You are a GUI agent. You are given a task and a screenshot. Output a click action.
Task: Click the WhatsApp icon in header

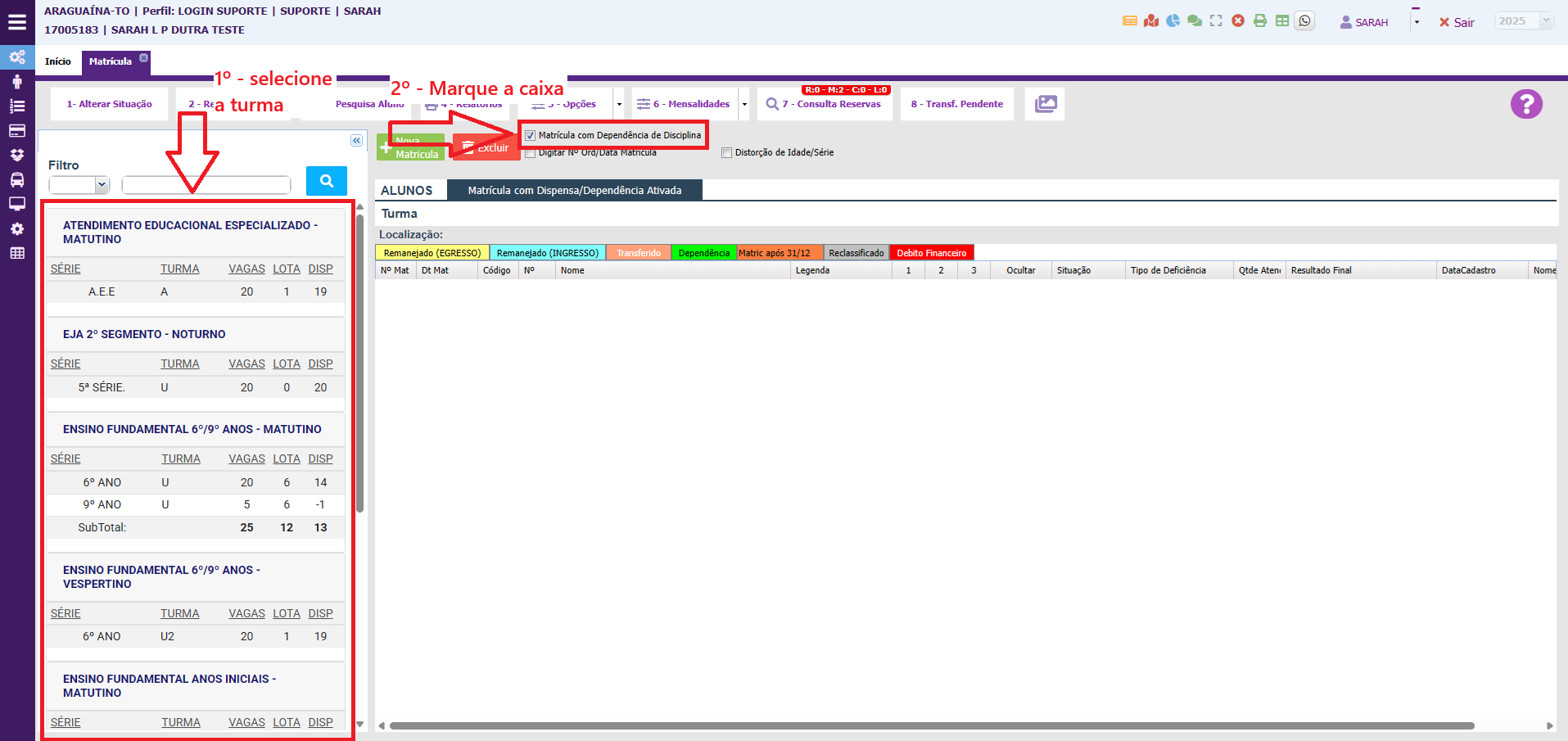[x=1305, y=21]
